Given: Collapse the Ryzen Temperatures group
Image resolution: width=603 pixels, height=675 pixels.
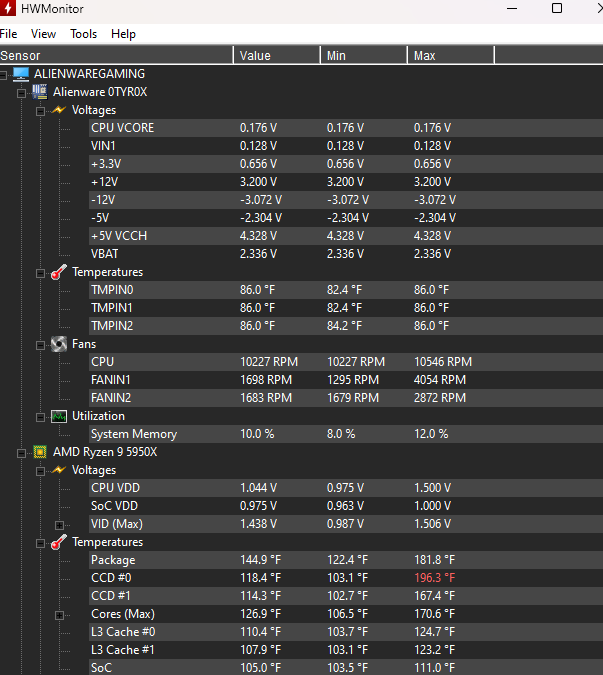Looking at the screenshot, I should (40, 543).
